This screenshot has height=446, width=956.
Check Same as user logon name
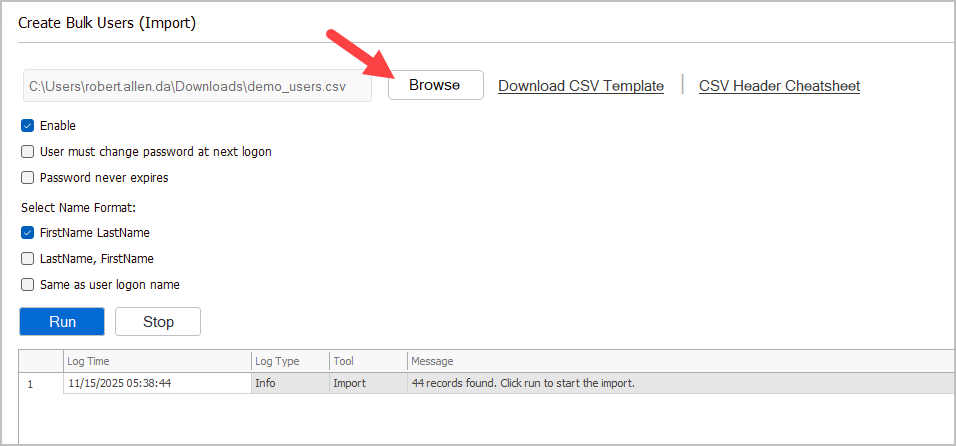[x=28, y=285]
